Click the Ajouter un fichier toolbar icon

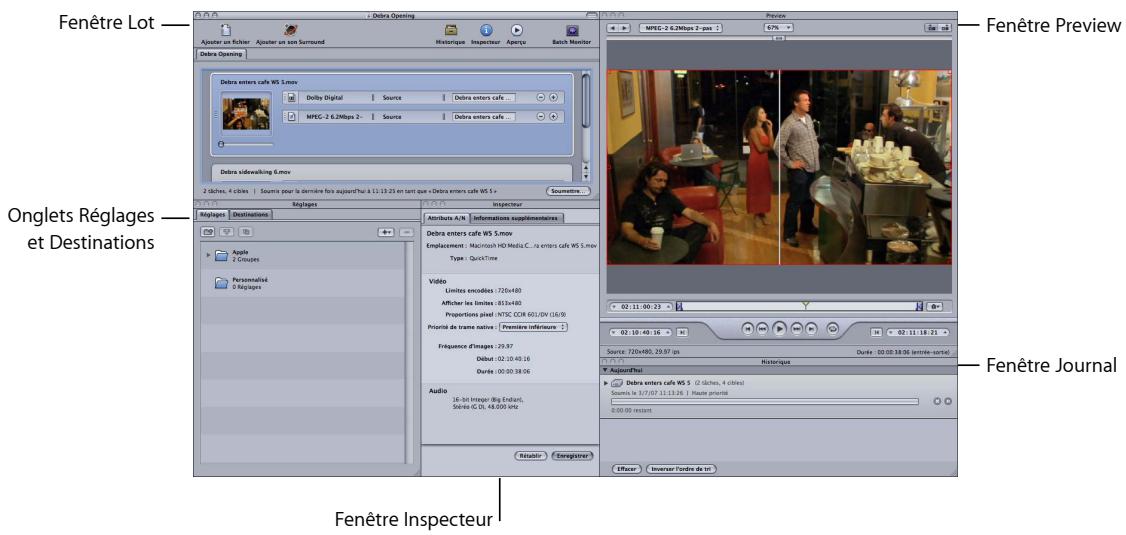[225, 30]
